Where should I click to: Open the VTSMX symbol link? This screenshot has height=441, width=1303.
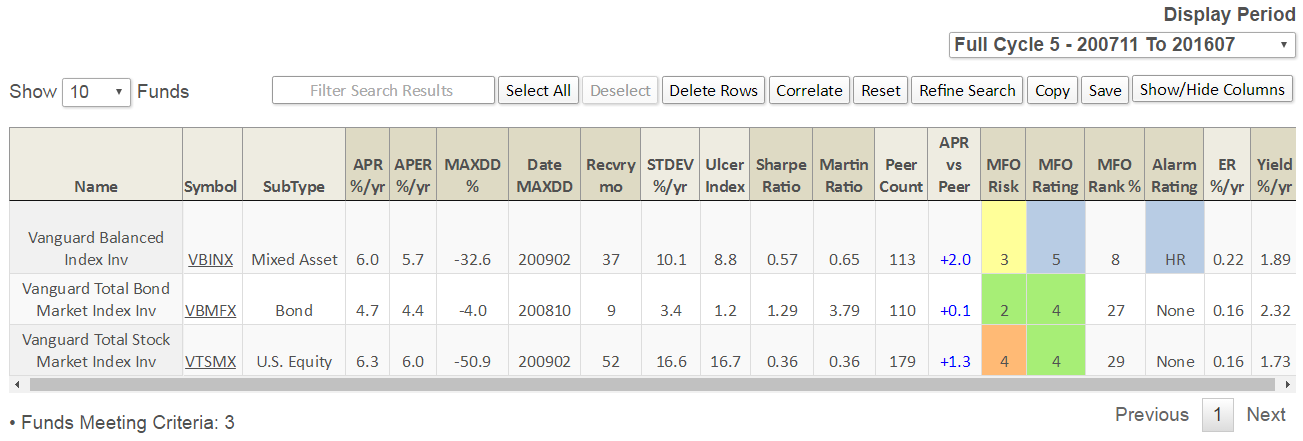click(211, 362)
